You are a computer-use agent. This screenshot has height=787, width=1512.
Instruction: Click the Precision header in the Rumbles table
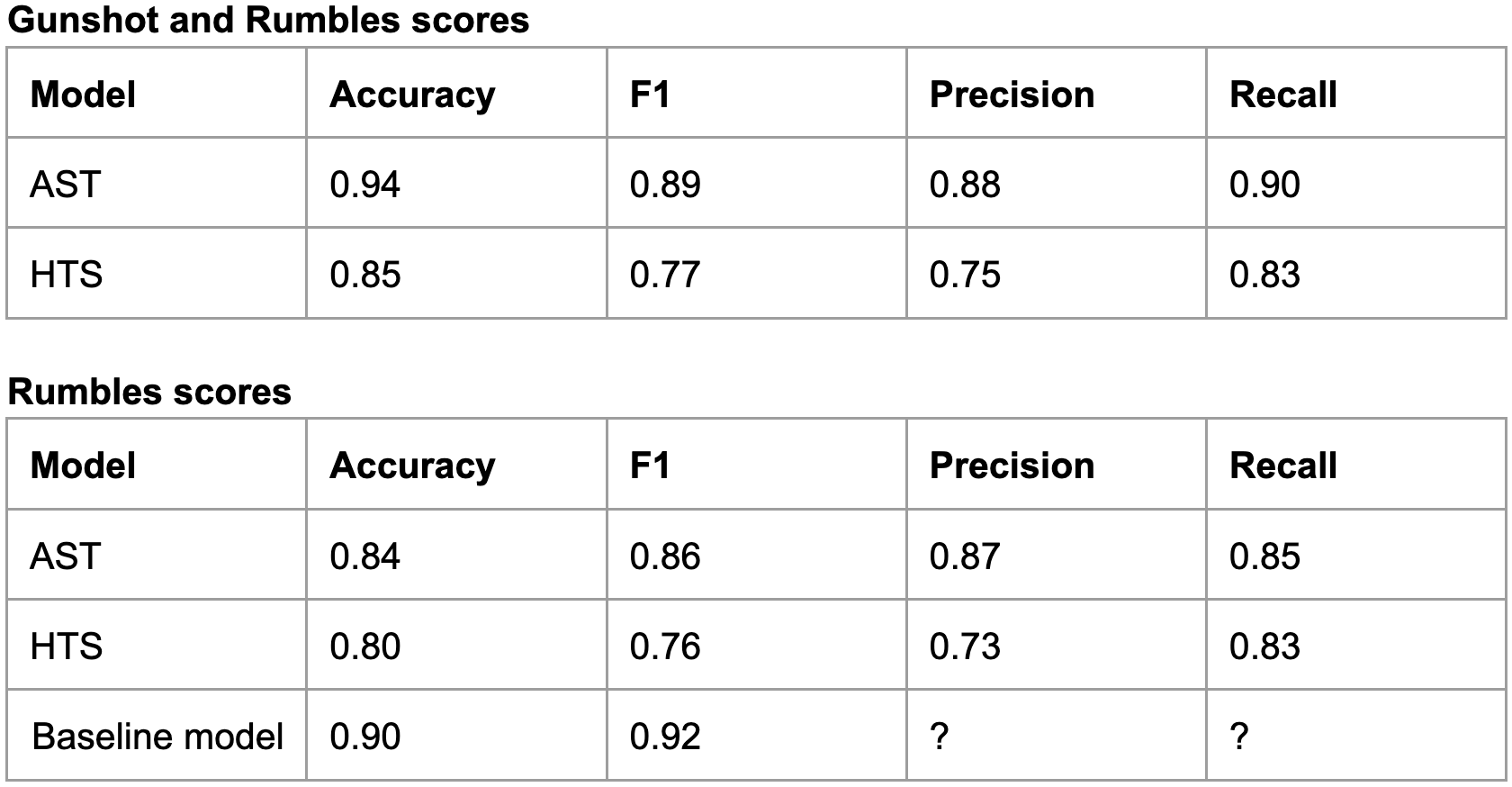1012,466
